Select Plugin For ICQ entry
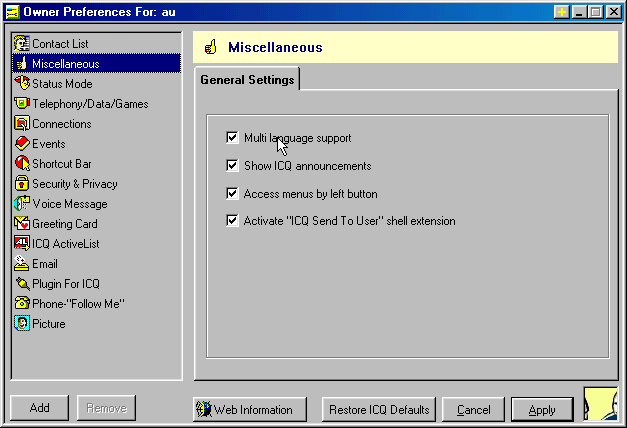The height and width of the screenshot is (428, 627). tap(96, 284)
